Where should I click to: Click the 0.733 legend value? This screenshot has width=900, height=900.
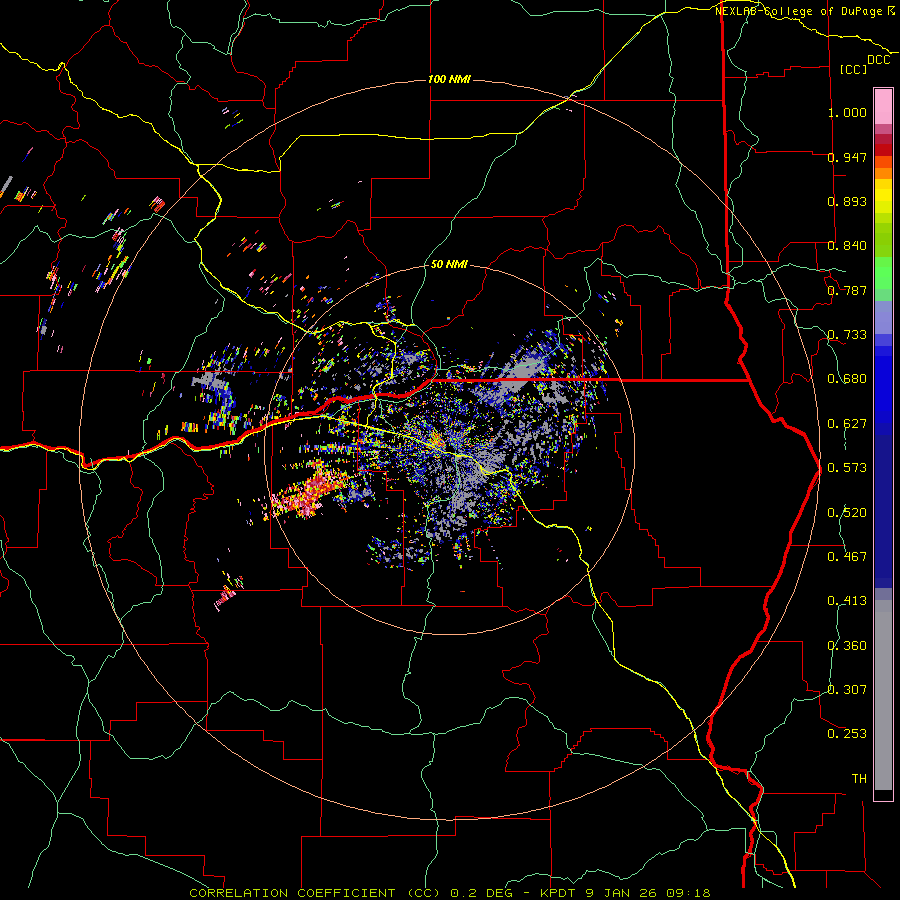[847, 335]
